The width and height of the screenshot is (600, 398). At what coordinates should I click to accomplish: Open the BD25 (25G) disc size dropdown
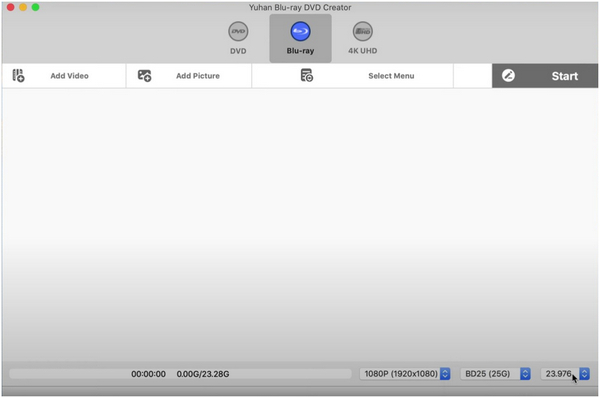point(495,374)
